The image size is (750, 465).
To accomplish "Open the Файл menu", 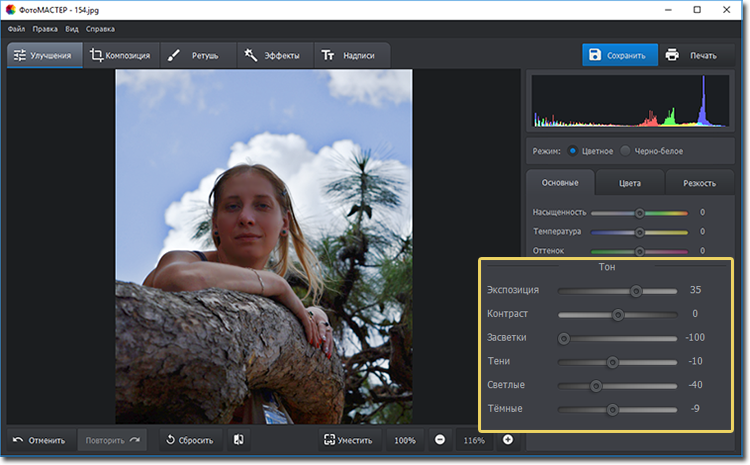I will tap(16, 29).
